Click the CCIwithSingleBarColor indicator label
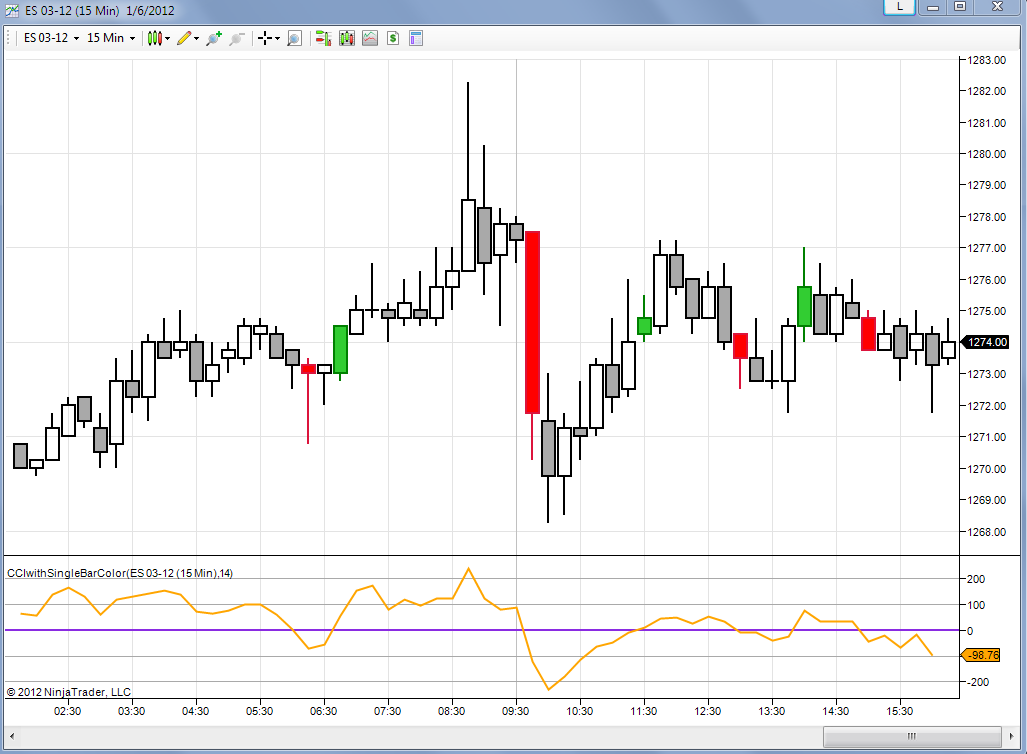The width and height of the screenshot is (1027, 754). tap(120, 573)
